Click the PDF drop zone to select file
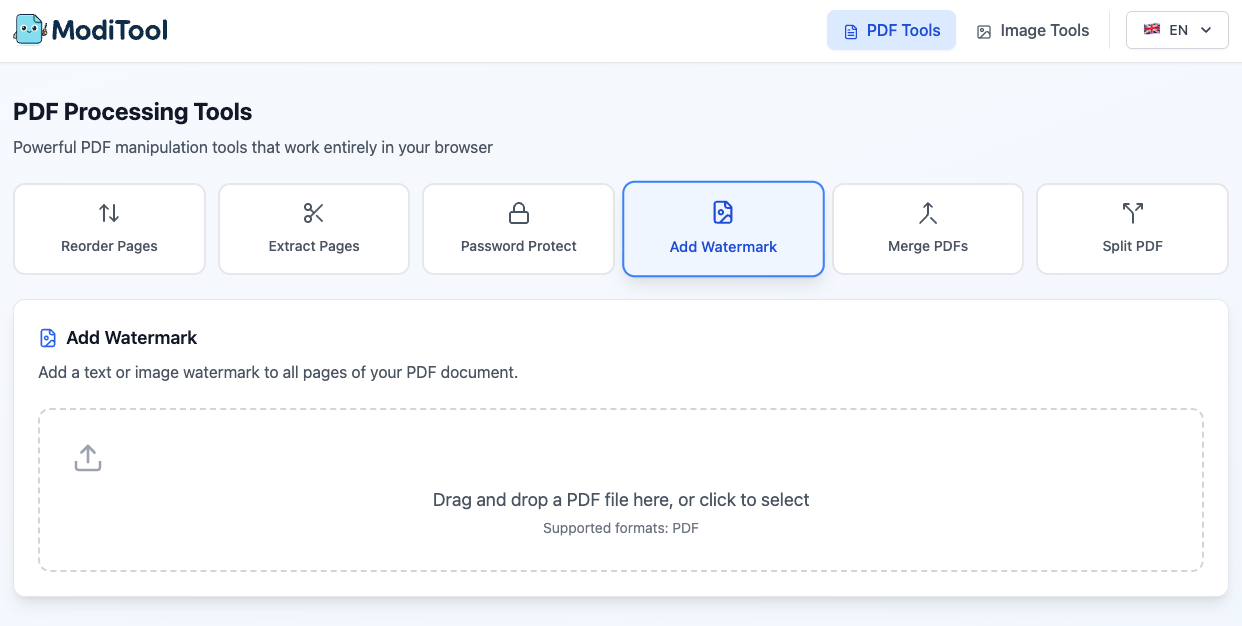Screen dimensions: 1242x626 tap(621, 490)
